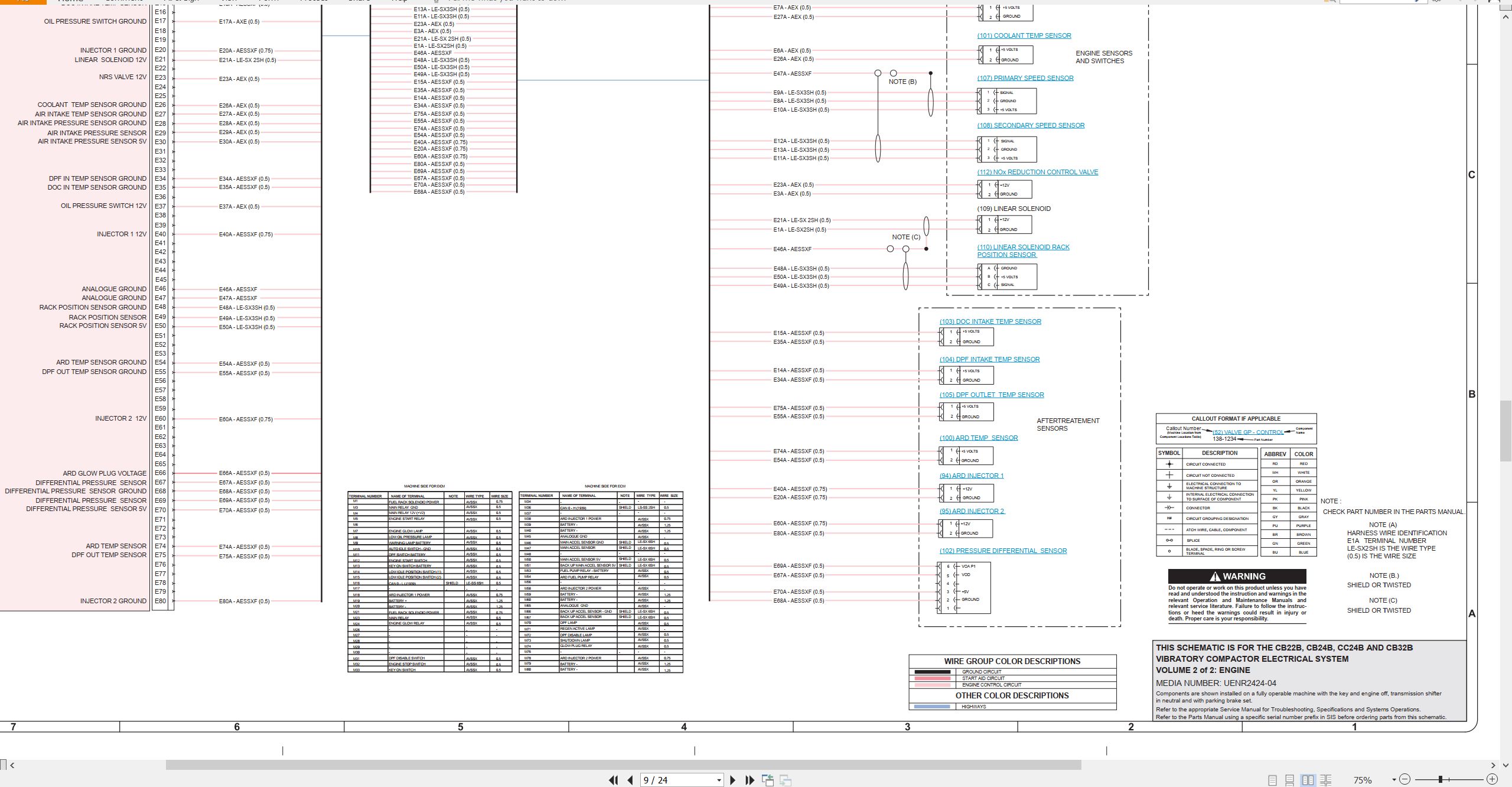Screen dimensions: 1512x787
Task: Click the (109) LINEAR SOLENOID label
Action: coord(1014,209)
